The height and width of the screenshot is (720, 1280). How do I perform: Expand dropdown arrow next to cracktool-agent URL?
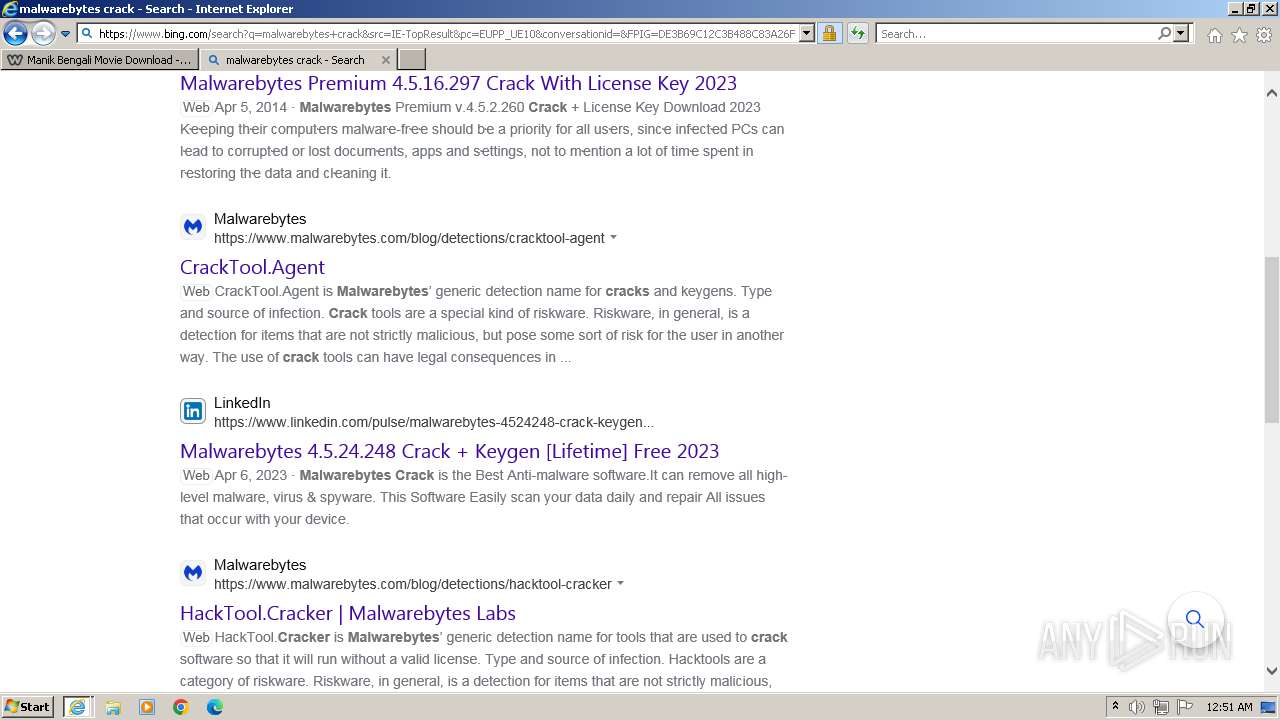613,238
